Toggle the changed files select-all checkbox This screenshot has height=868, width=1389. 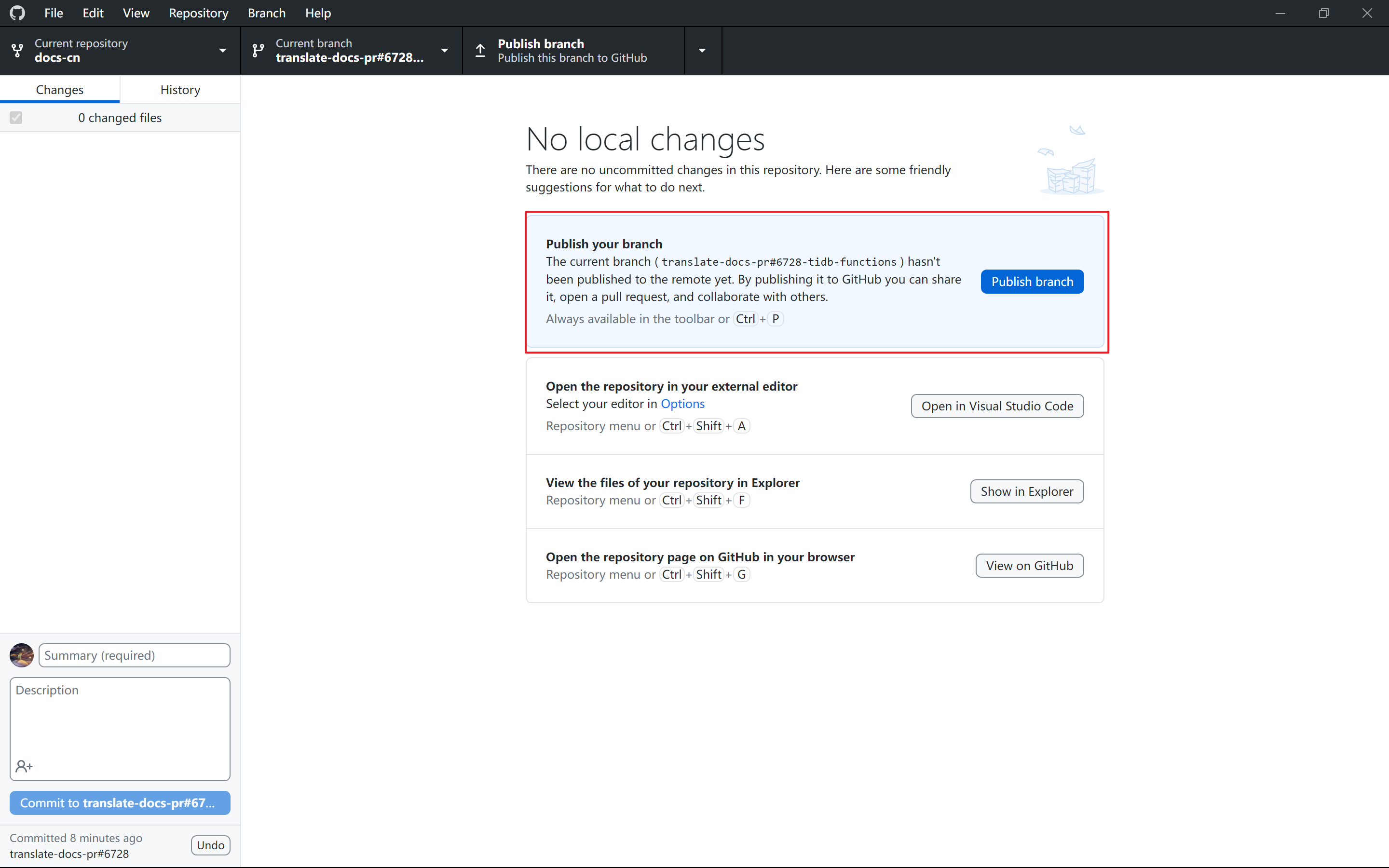tap(16, 118)
